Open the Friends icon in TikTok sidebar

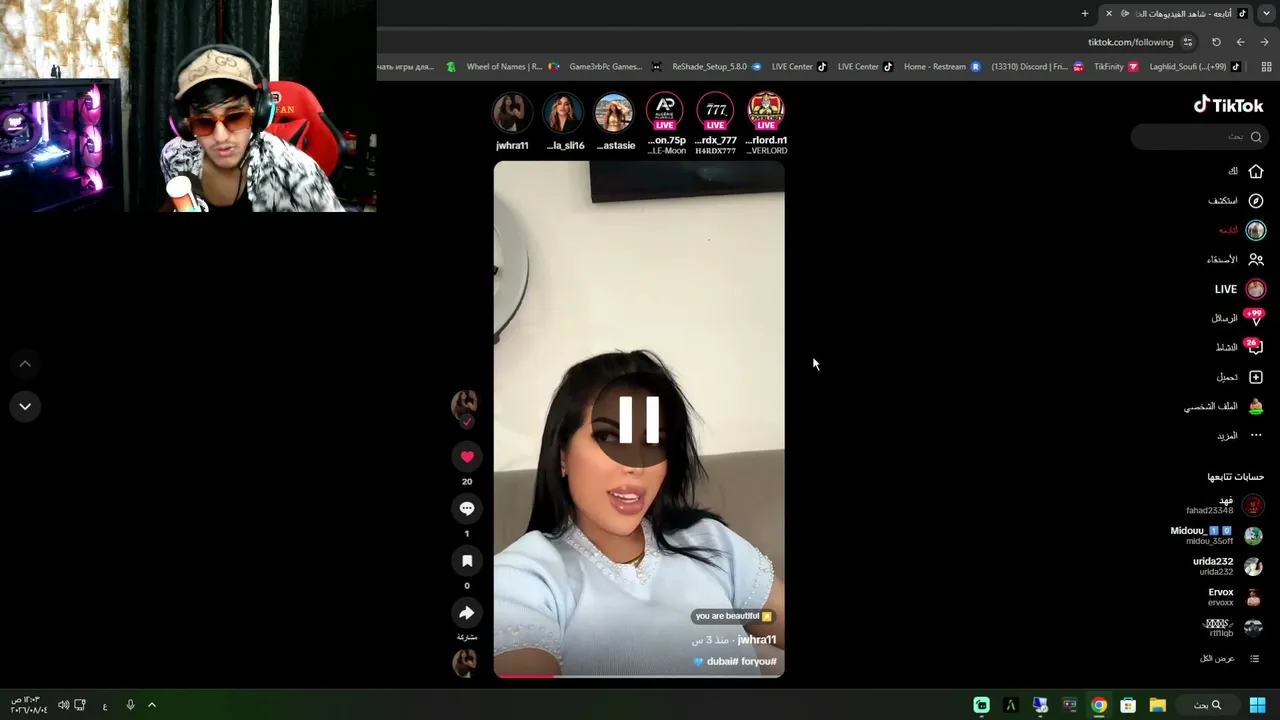(x=1255, y=259)
